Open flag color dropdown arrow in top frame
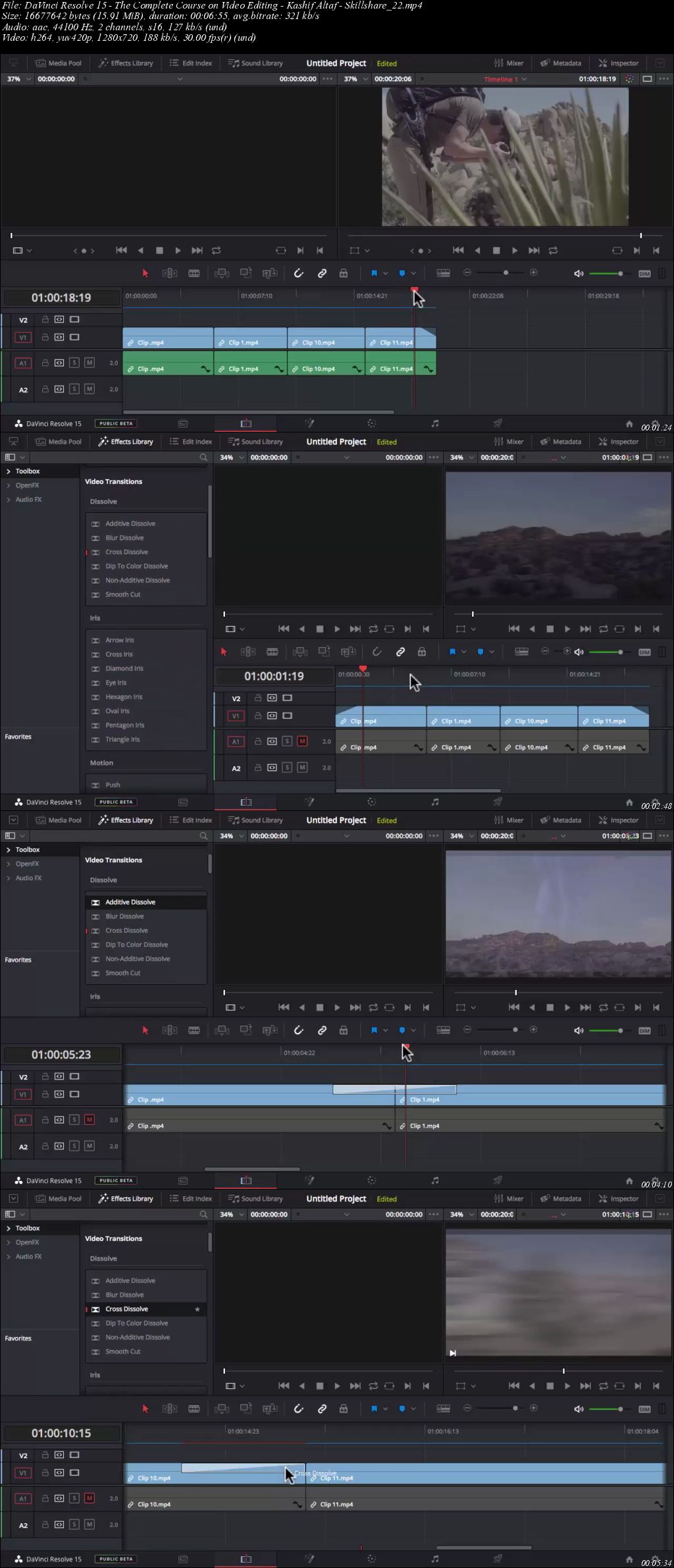The width and height of the screenshot is (674, 1568). (385, 273)
